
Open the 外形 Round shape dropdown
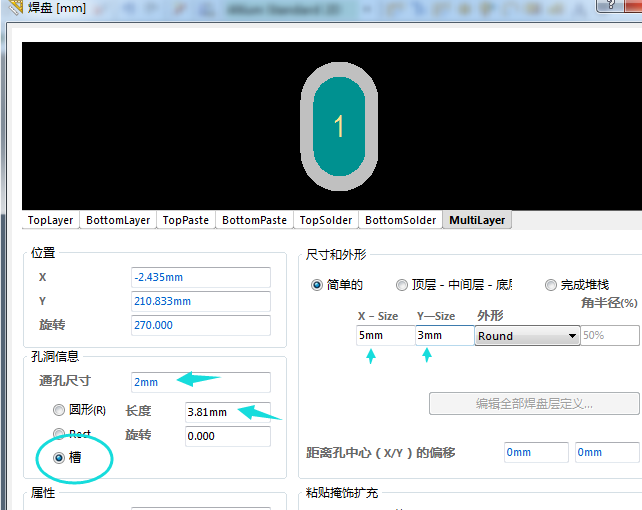[572, 336]
